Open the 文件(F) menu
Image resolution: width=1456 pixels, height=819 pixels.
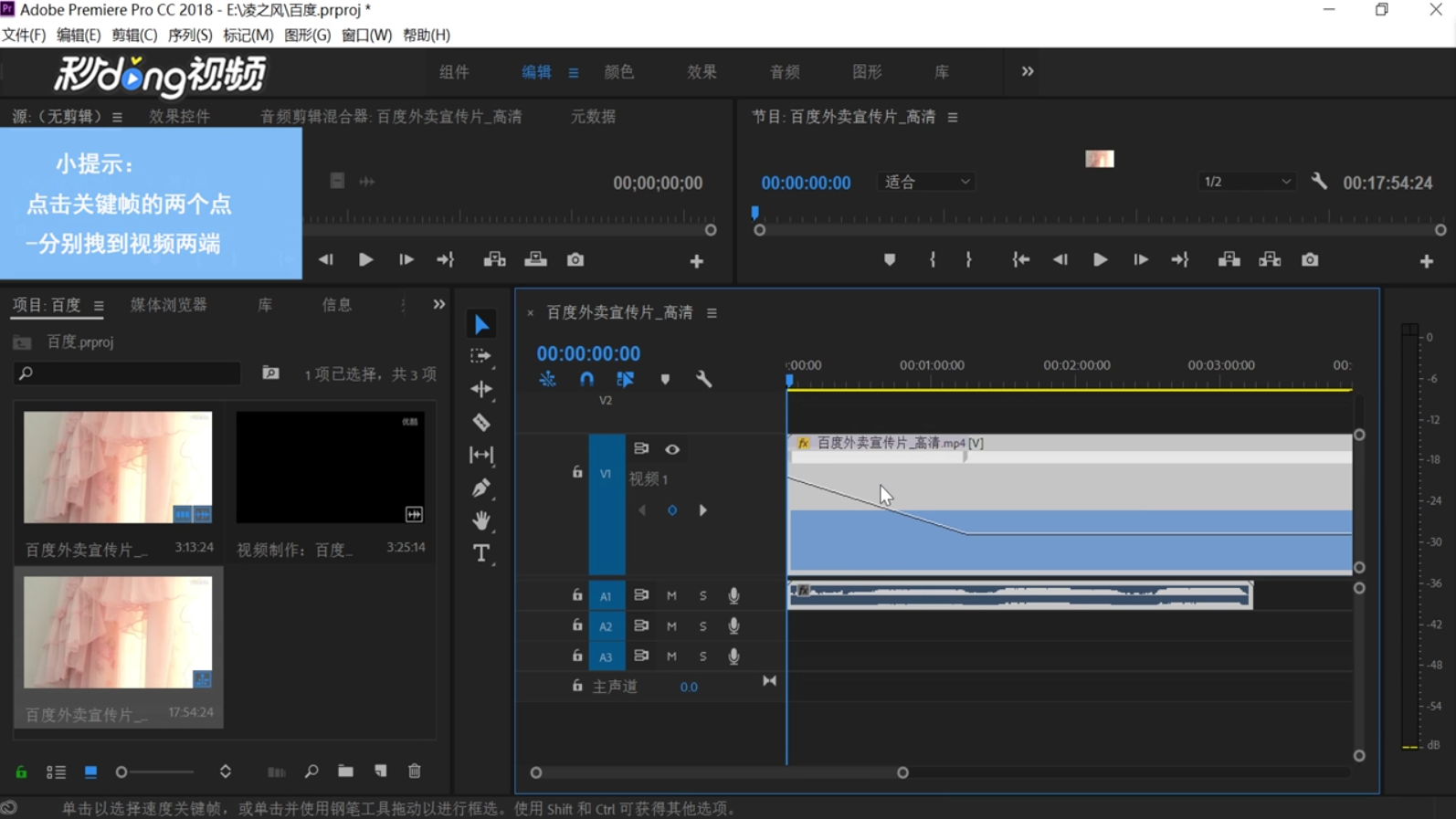click(24, 35)
